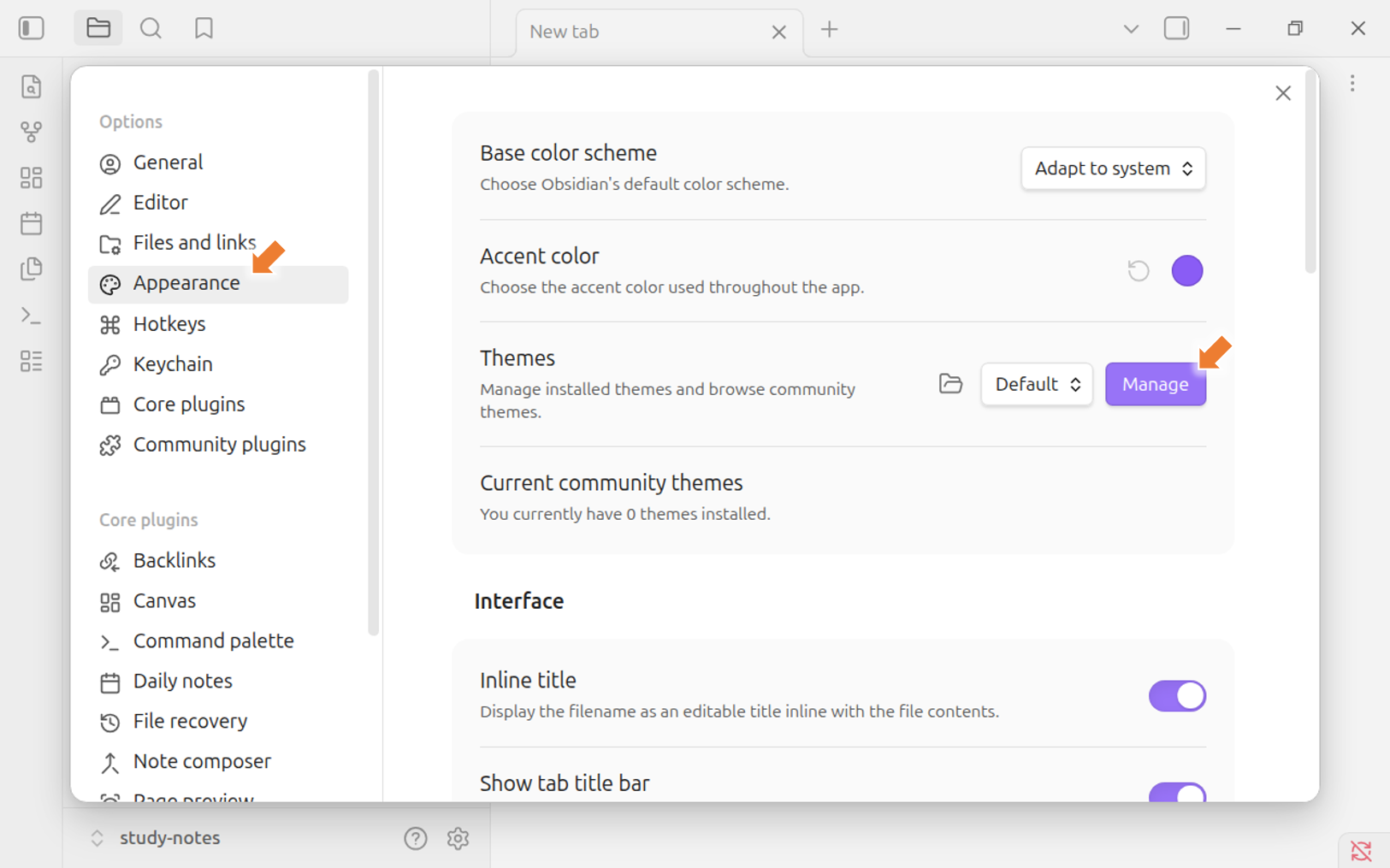Image resolution: width=1390 pixels, height=868 pixels.
Task: Open the Community plugins settings section
Action: coord(218,445)
